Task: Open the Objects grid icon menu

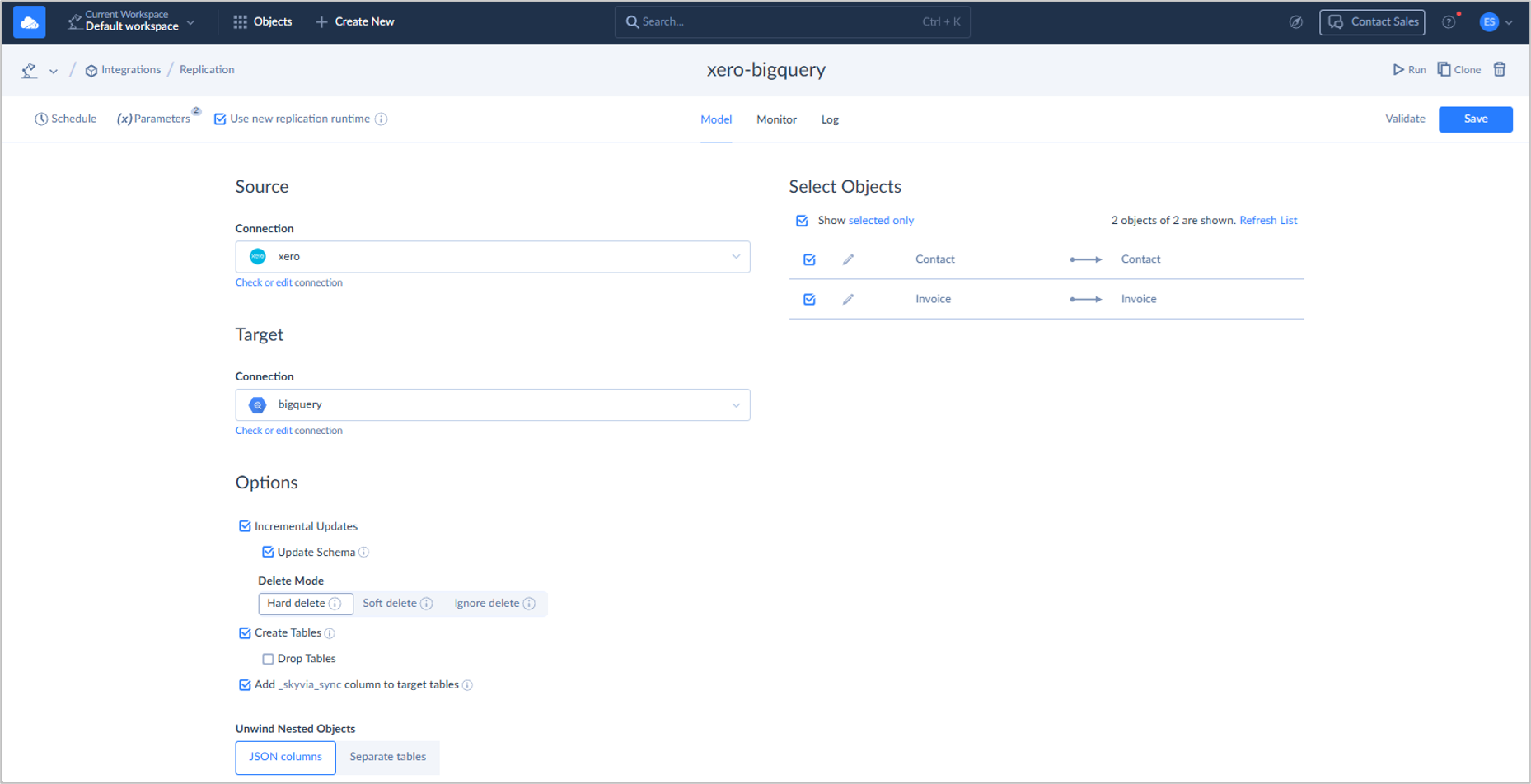Action: [240, 22]
